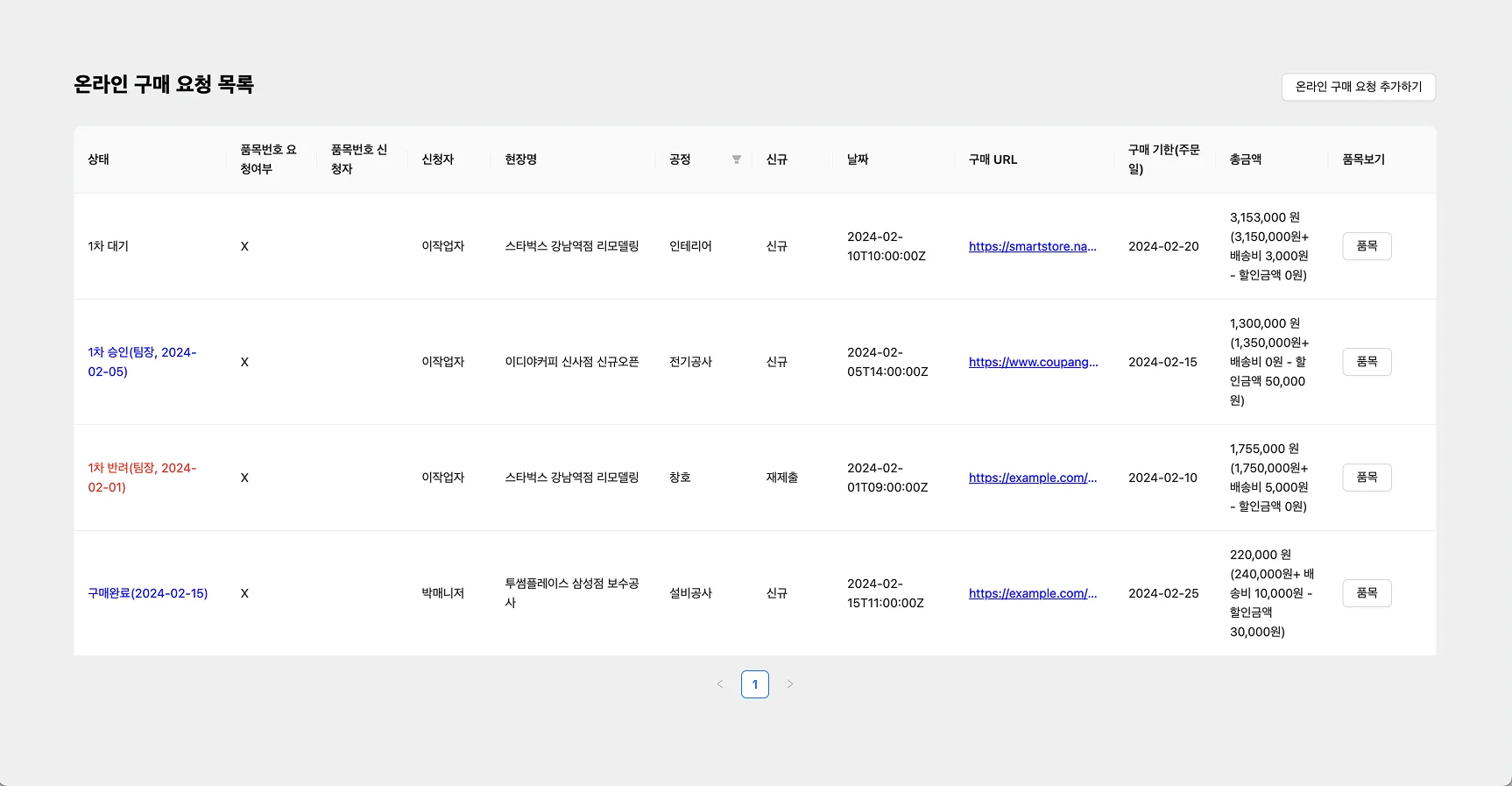Click the 공정 column header label

point(680,159)
